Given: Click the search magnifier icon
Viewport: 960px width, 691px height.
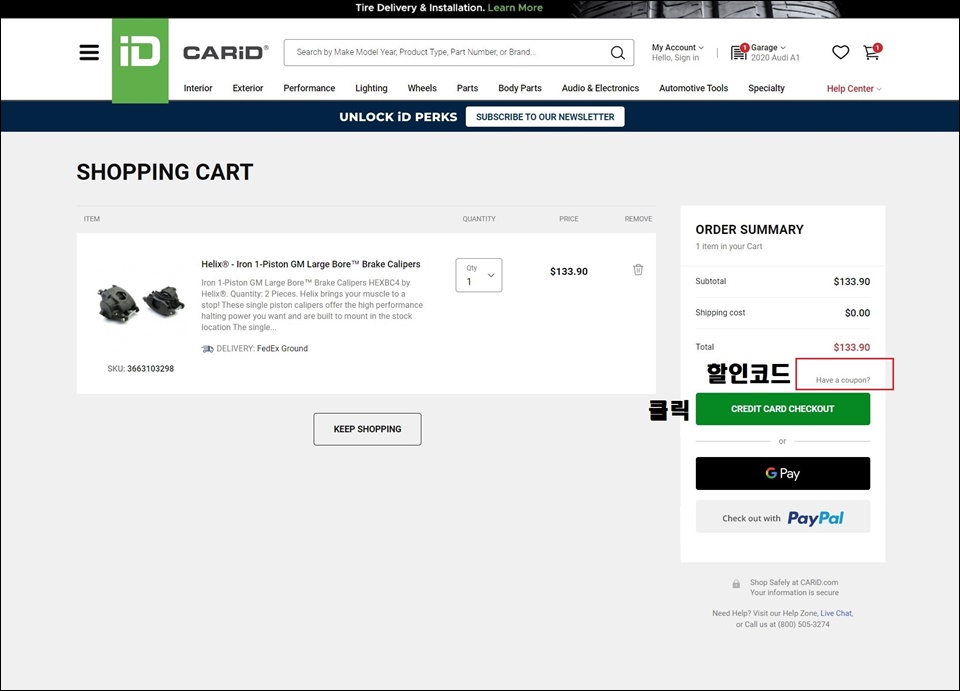Looking at the screenshot, I should pos(618,53).
